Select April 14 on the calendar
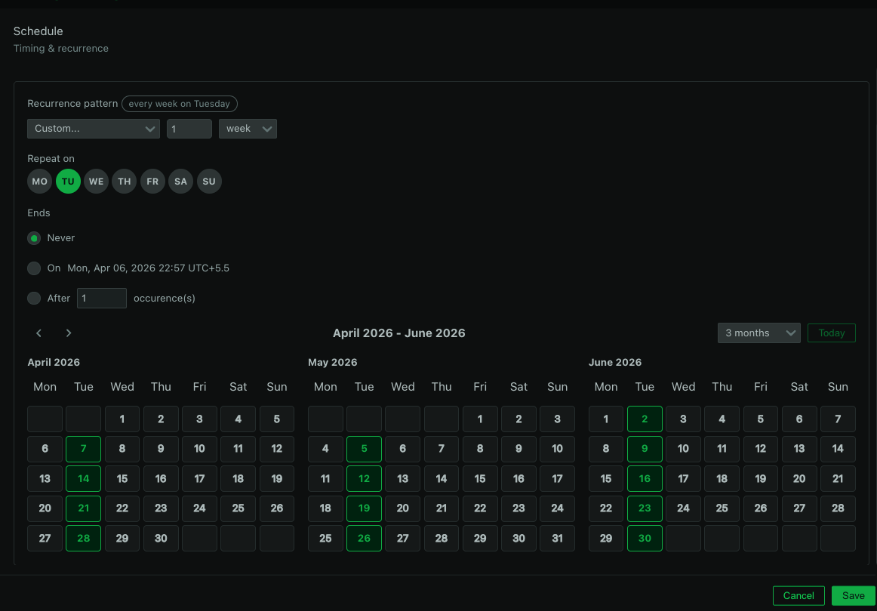Viewport: 877px width, 611px height. pos(83,478)
